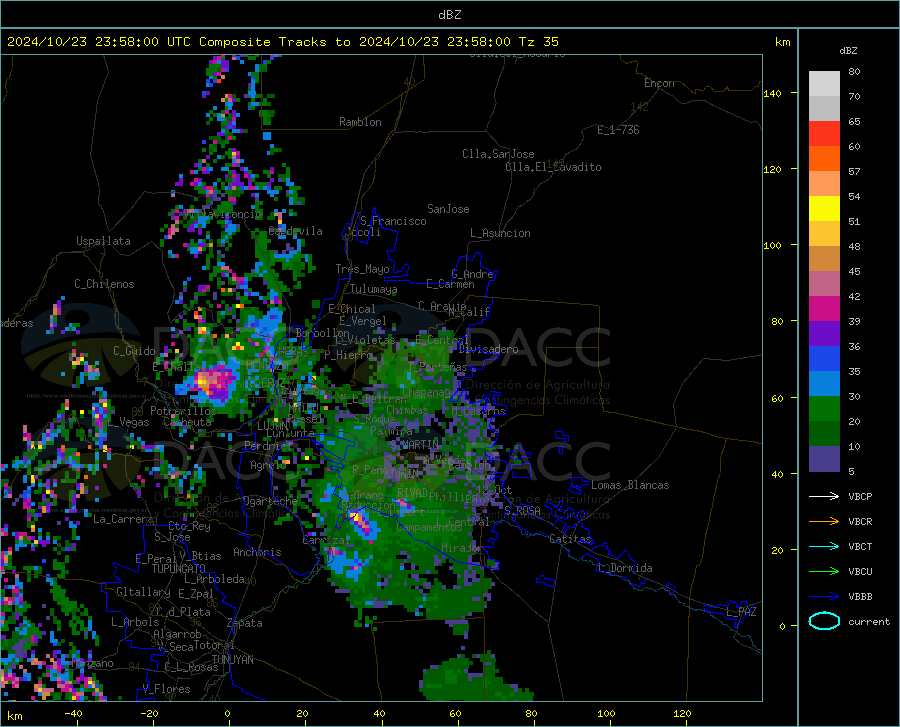The width and height of the screenshot is (900, 727).
Task: Click the 'Clla.SanJose' map label
Action: (498, 154)
